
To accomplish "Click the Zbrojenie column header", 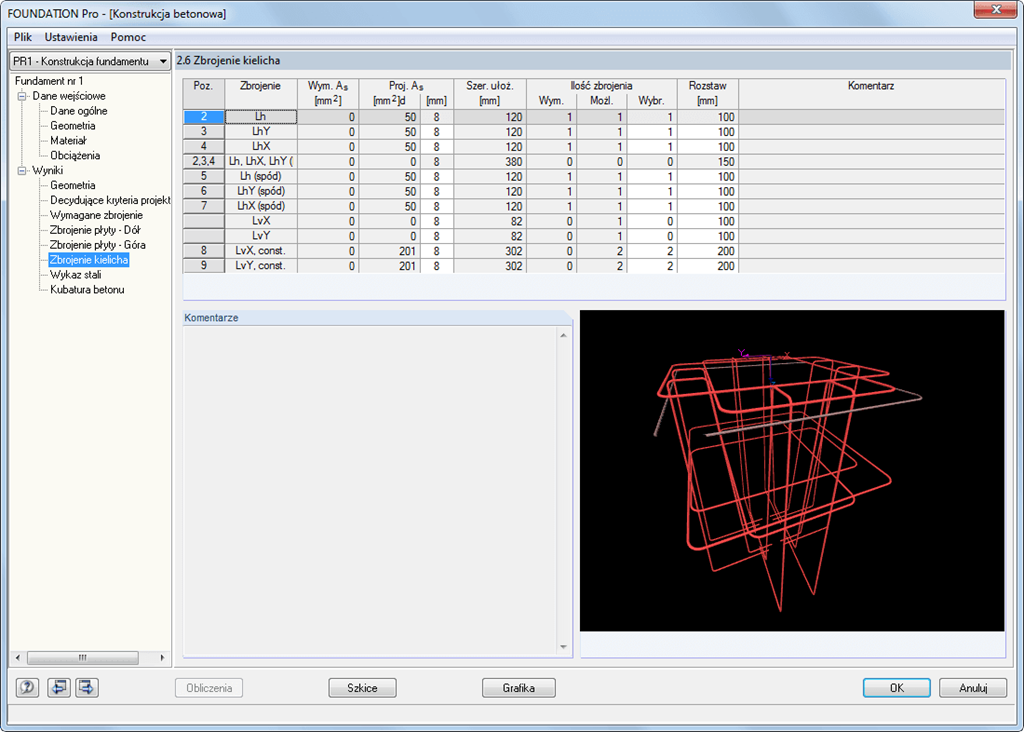I will pos(261,93).
